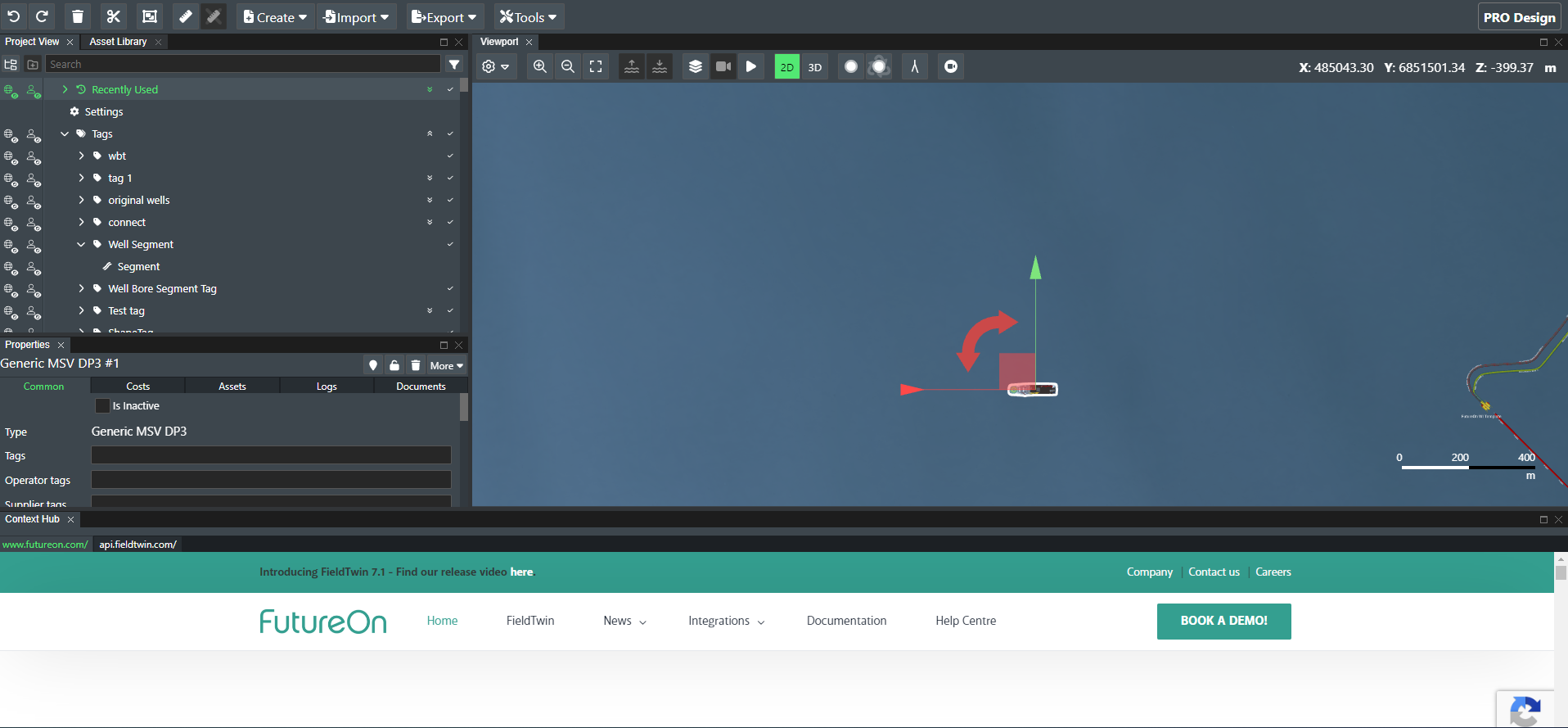The width and height of the screenshot is (1568, 728).
Task: Toggle user-visibility icon for Test tag row
Action: coord(34,311)
